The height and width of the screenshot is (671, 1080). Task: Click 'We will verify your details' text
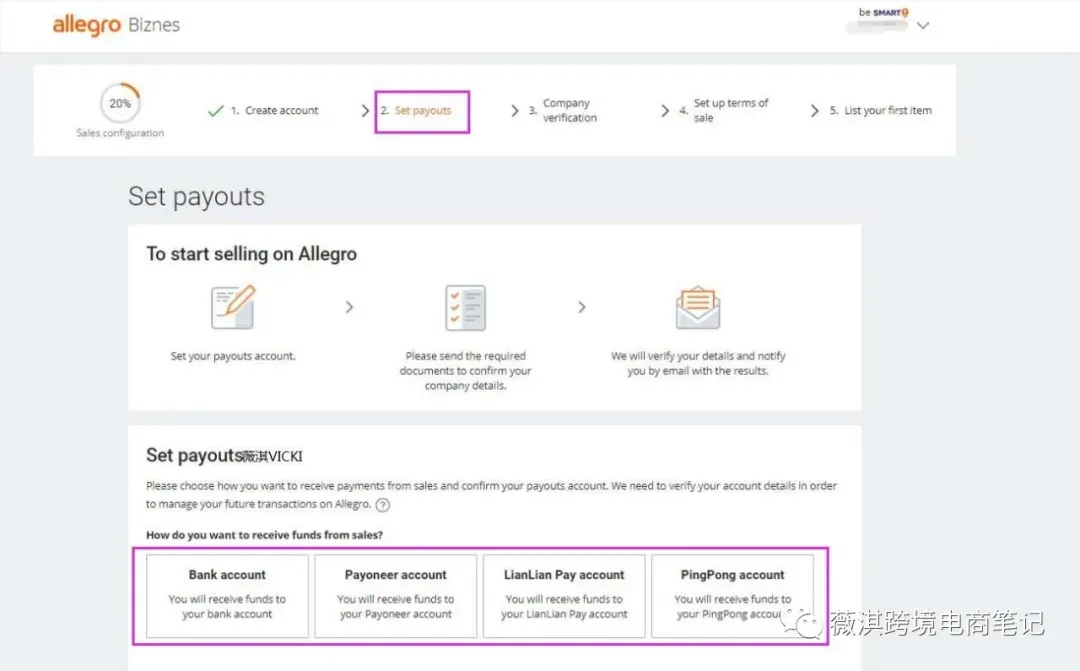pyautogui.click(x=698, y=364)
